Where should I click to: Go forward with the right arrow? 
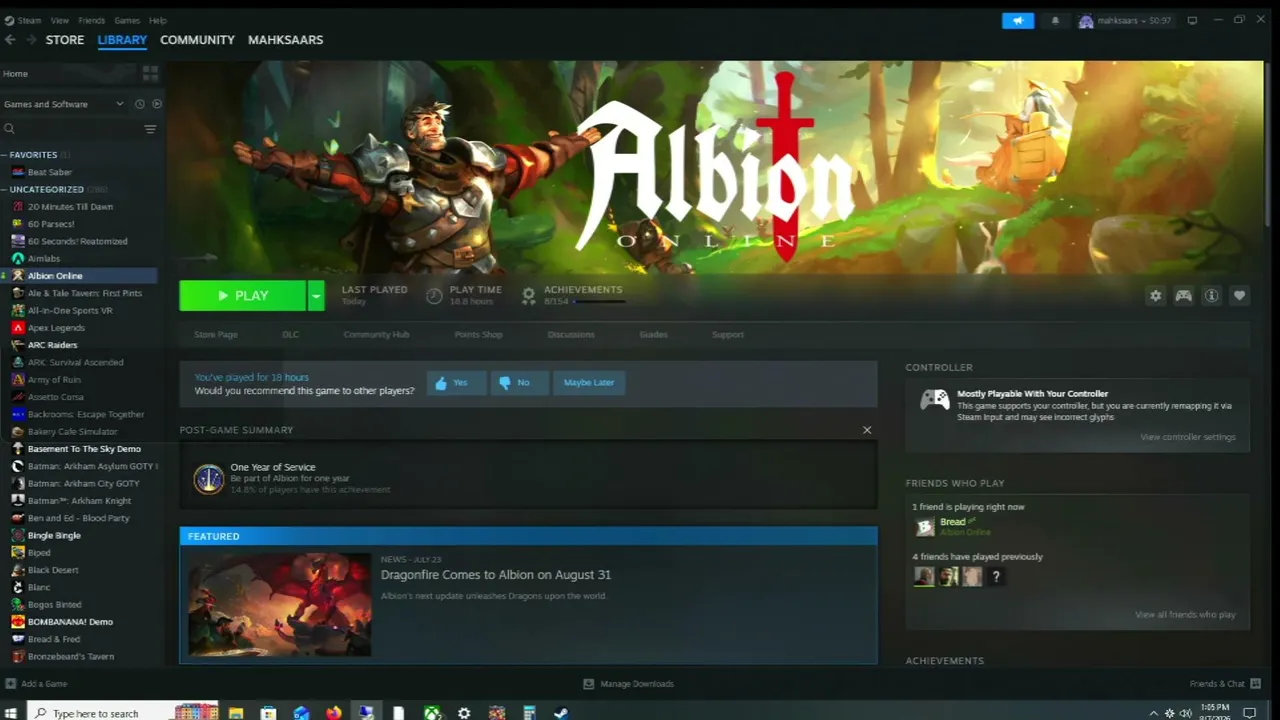point(31,40)
